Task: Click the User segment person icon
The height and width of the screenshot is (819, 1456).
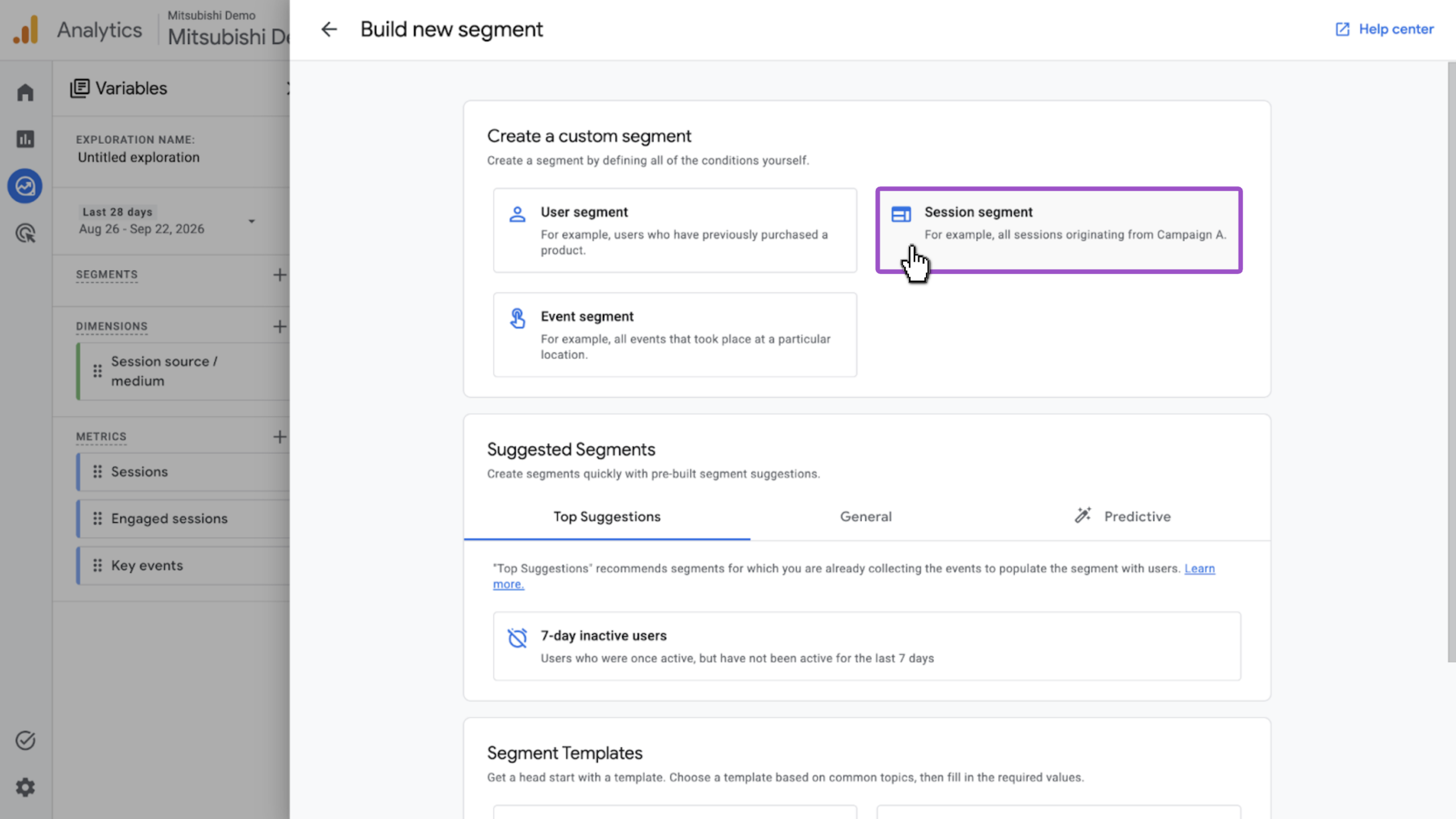Action: click(517, 214)
